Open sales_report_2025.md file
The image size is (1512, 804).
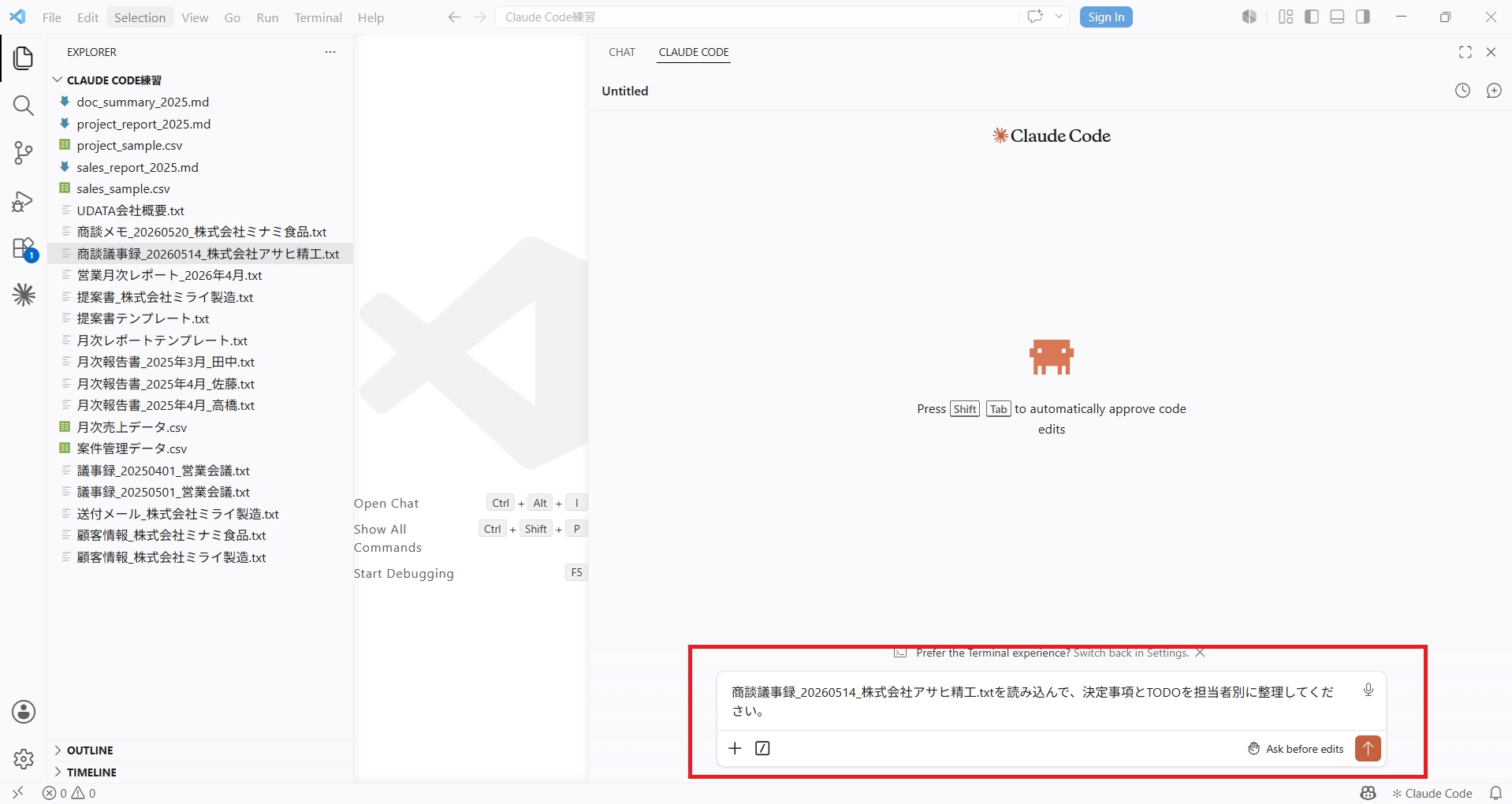(x=137, y=167)
